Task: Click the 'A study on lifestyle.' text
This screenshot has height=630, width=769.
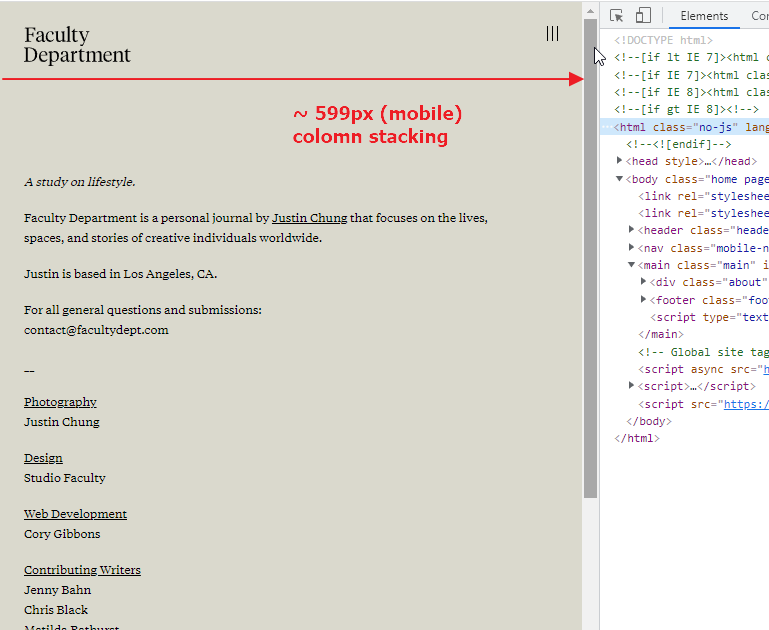Action: point(79,182)
